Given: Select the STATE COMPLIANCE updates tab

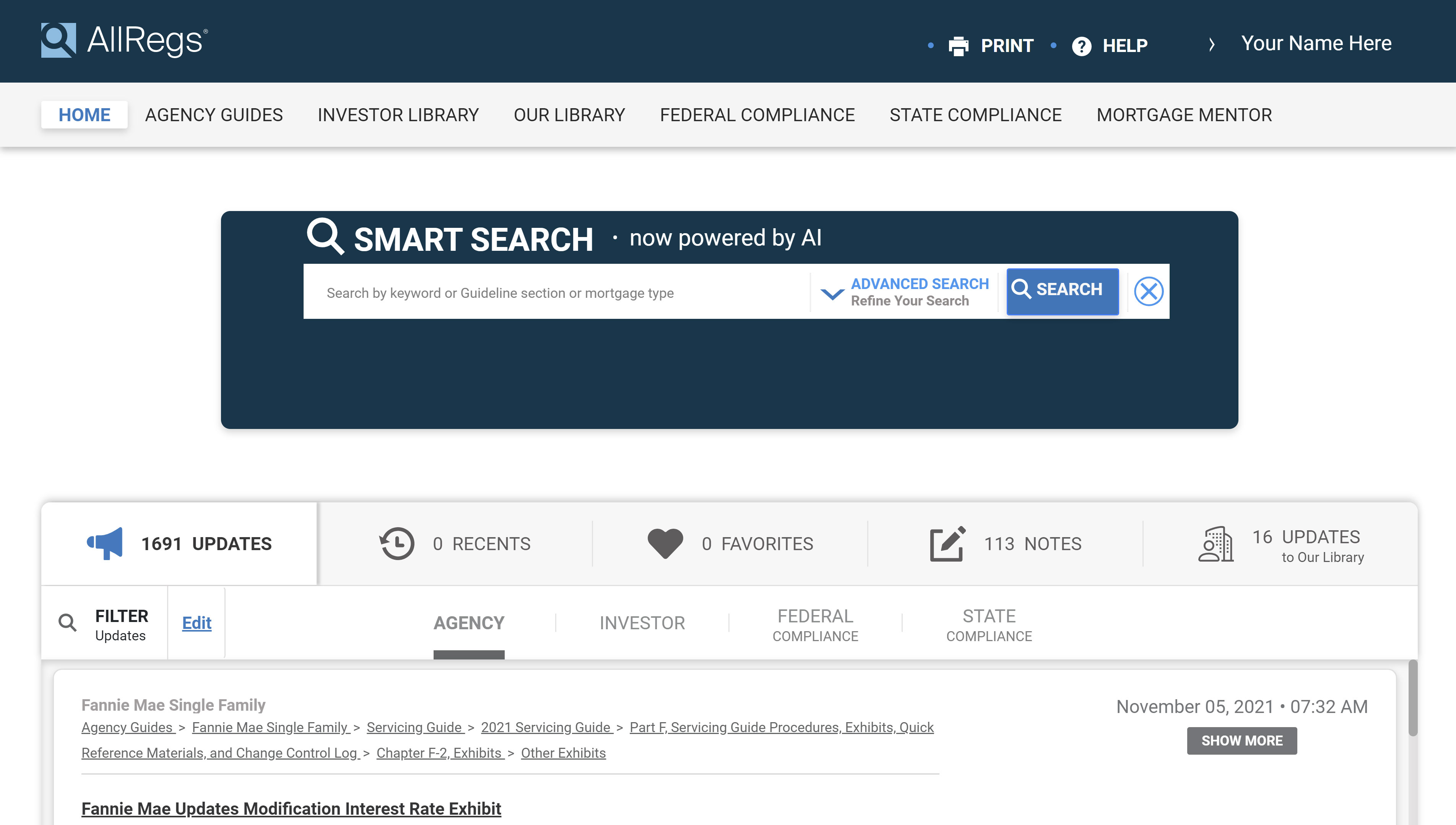Looking at the screenshot, I should click(x=989, y=625).
